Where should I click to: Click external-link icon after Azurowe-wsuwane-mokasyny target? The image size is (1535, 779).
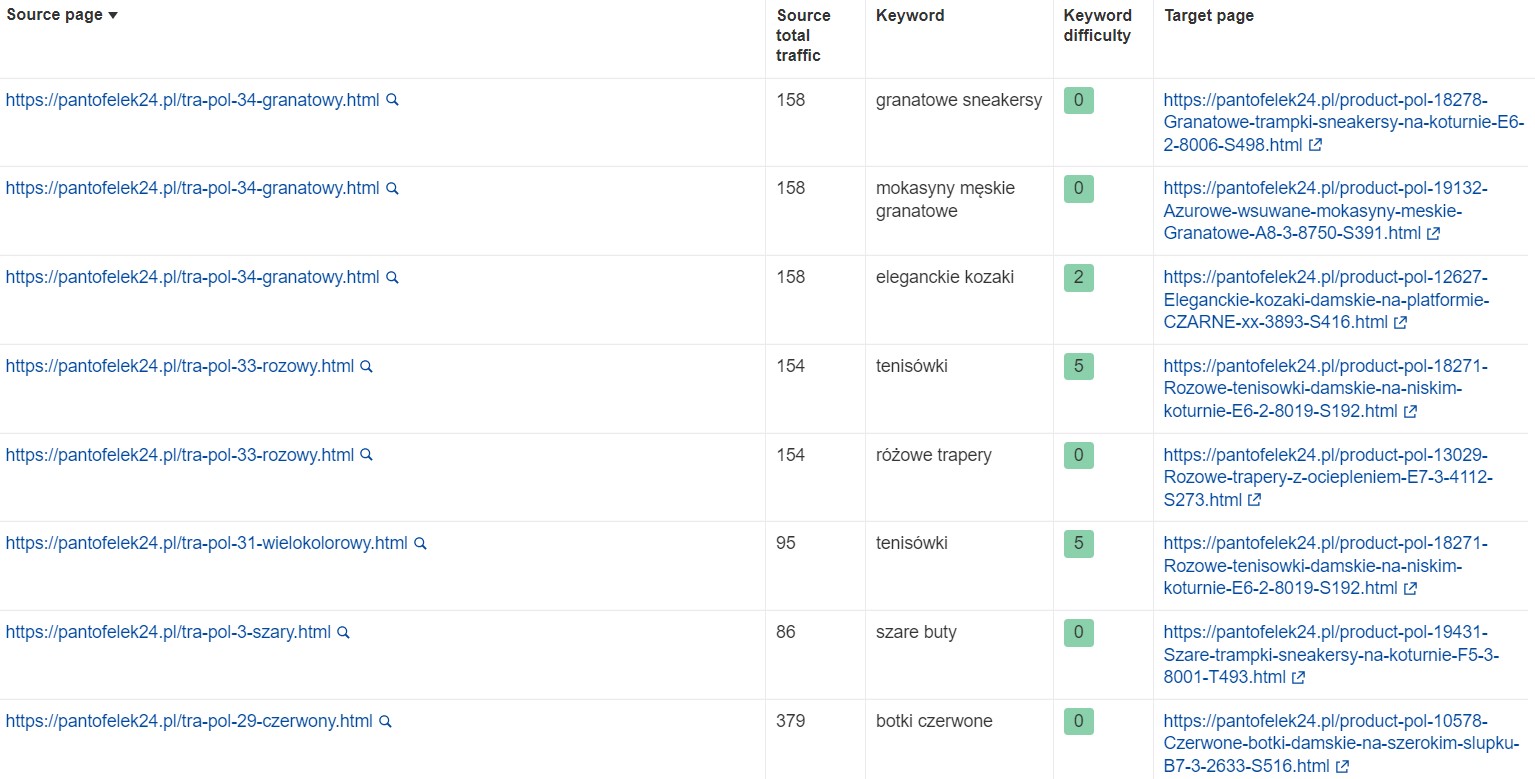(1434, 233)
